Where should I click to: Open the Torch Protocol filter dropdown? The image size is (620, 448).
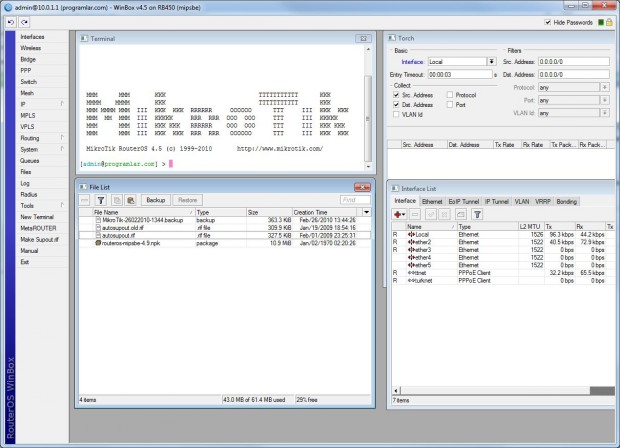605,87
